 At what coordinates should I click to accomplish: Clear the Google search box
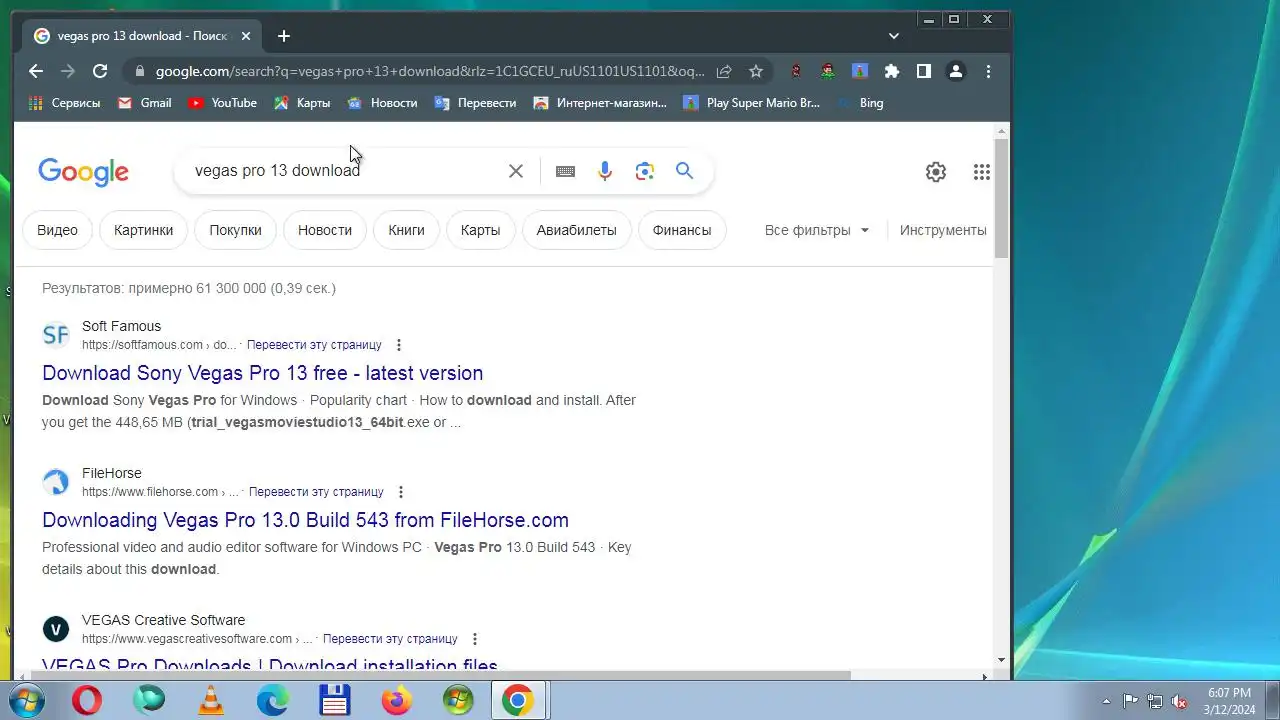[516, 171]
